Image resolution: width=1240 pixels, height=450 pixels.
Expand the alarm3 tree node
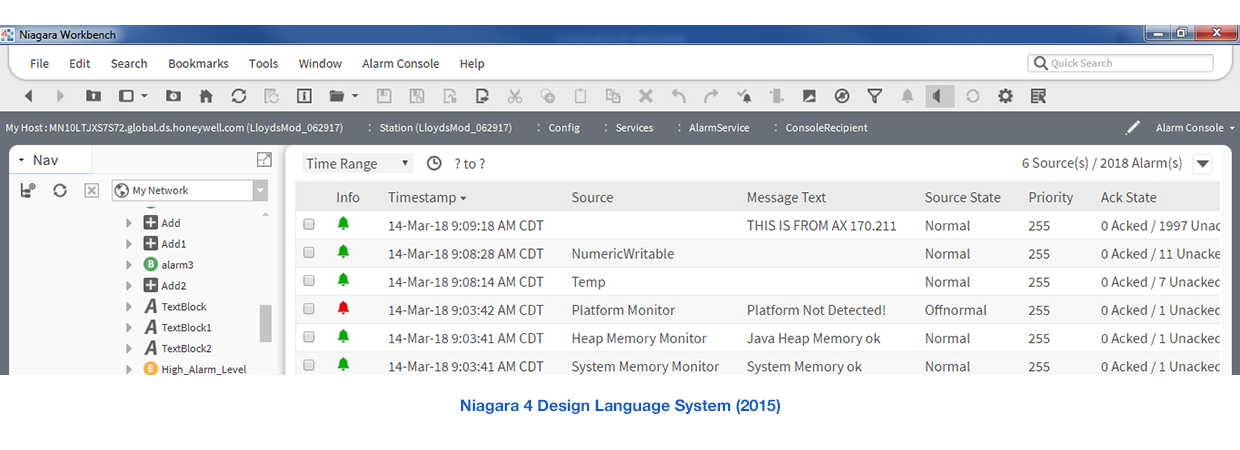pyautogui.click(x=129, y=265)
